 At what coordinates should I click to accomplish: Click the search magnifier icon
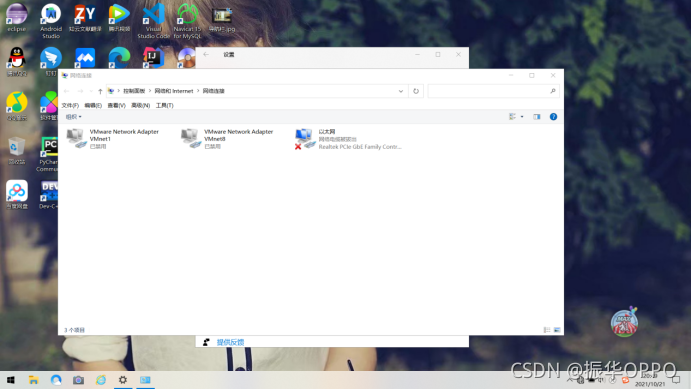coord(553,91)
